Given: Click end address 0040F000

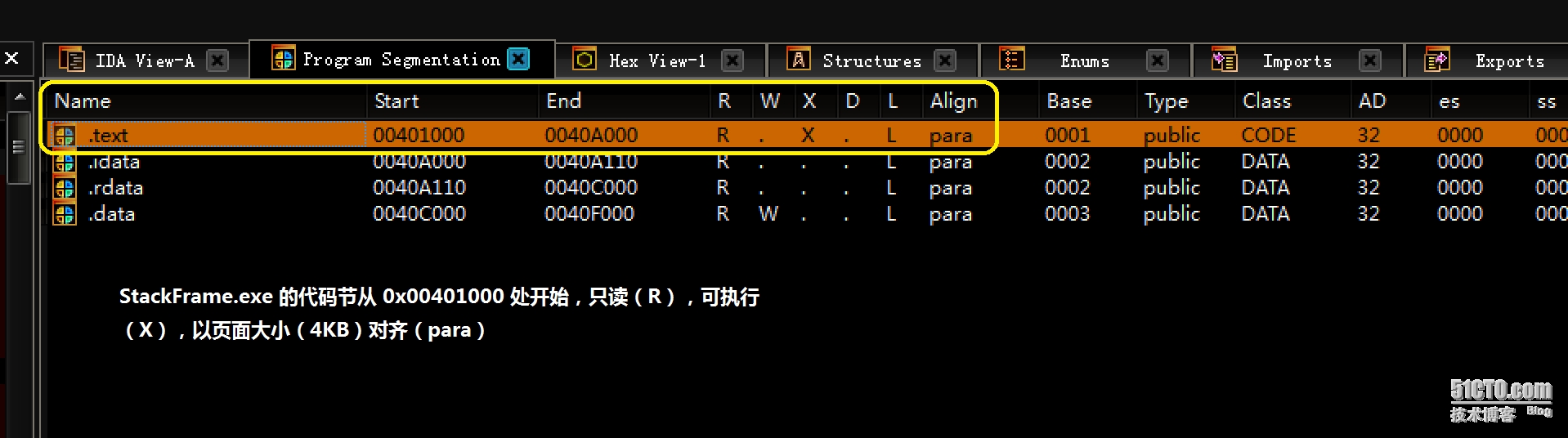Looking at the screenshot, I should (x=589, y=214).
